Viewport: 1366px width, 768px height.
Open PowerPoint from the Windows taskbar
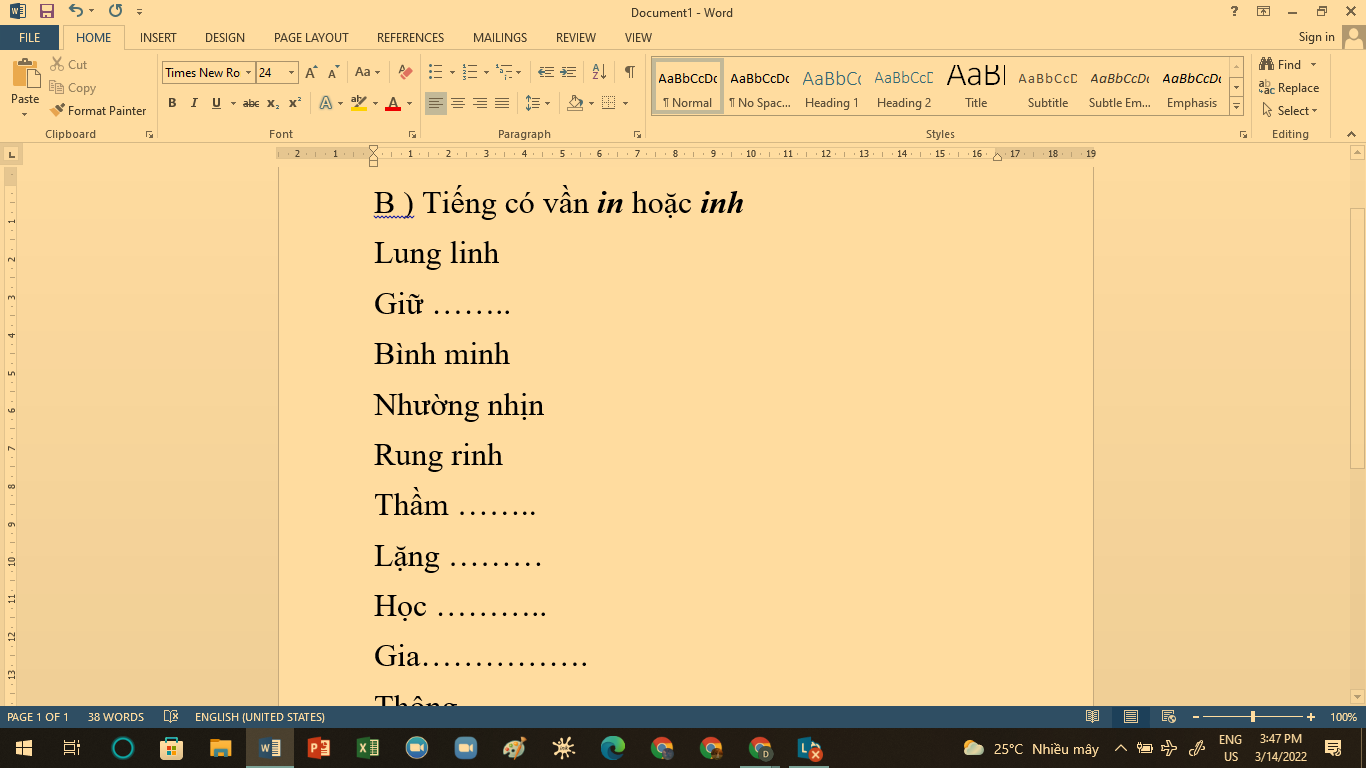coord(319,748)
